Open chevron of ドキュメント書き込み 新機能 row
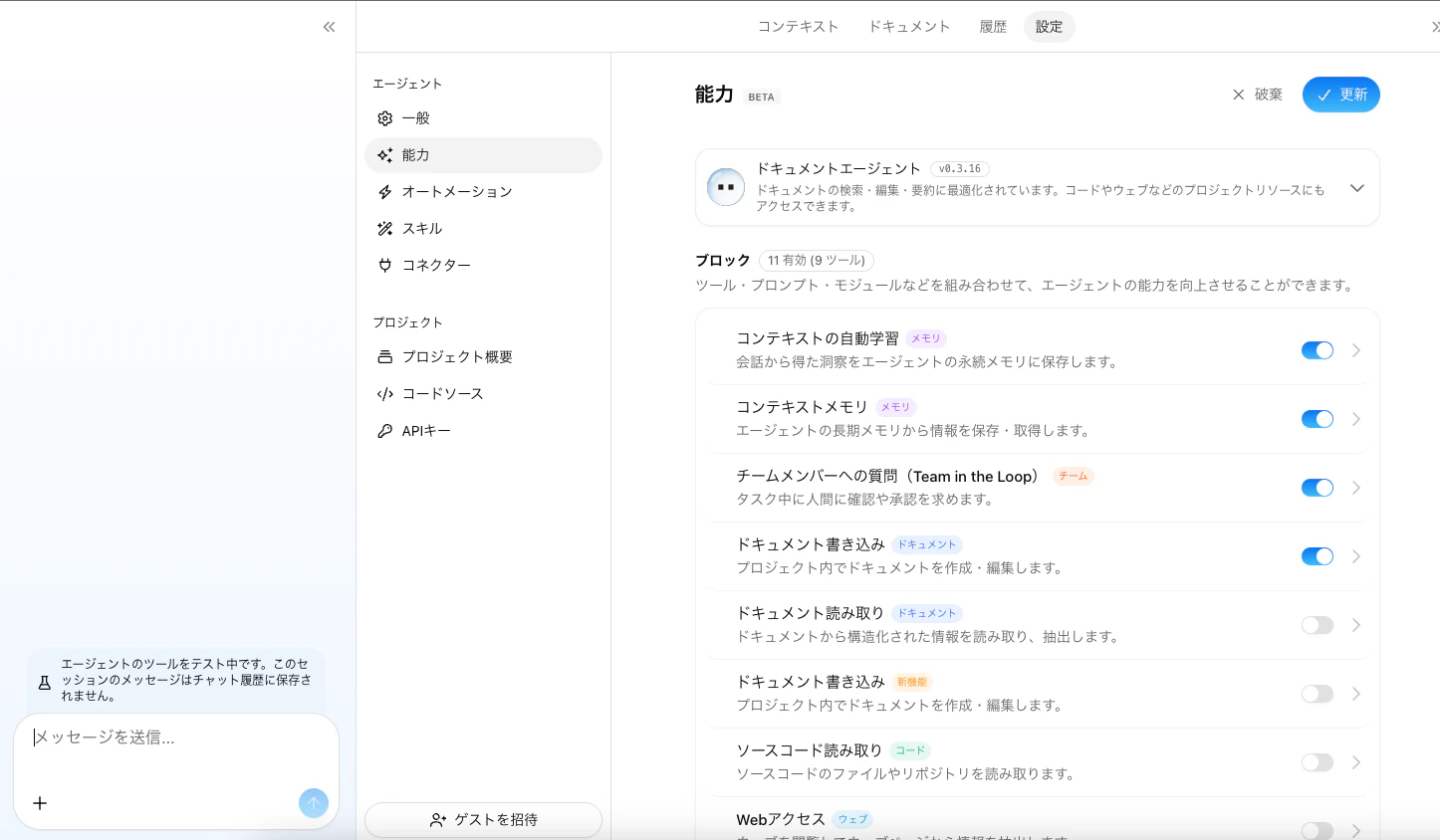 [1356, 694]
